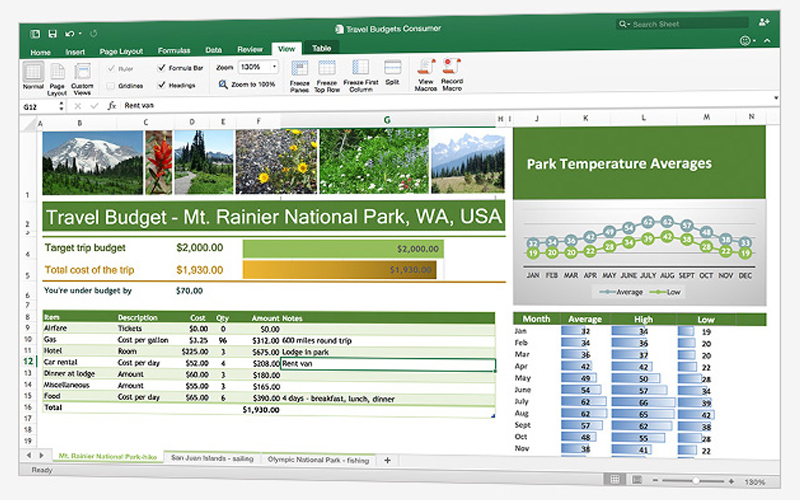This screenshot has width=800, height=500.
Task: Open the Zoom percentage dropdown
Action: [274, 67]
